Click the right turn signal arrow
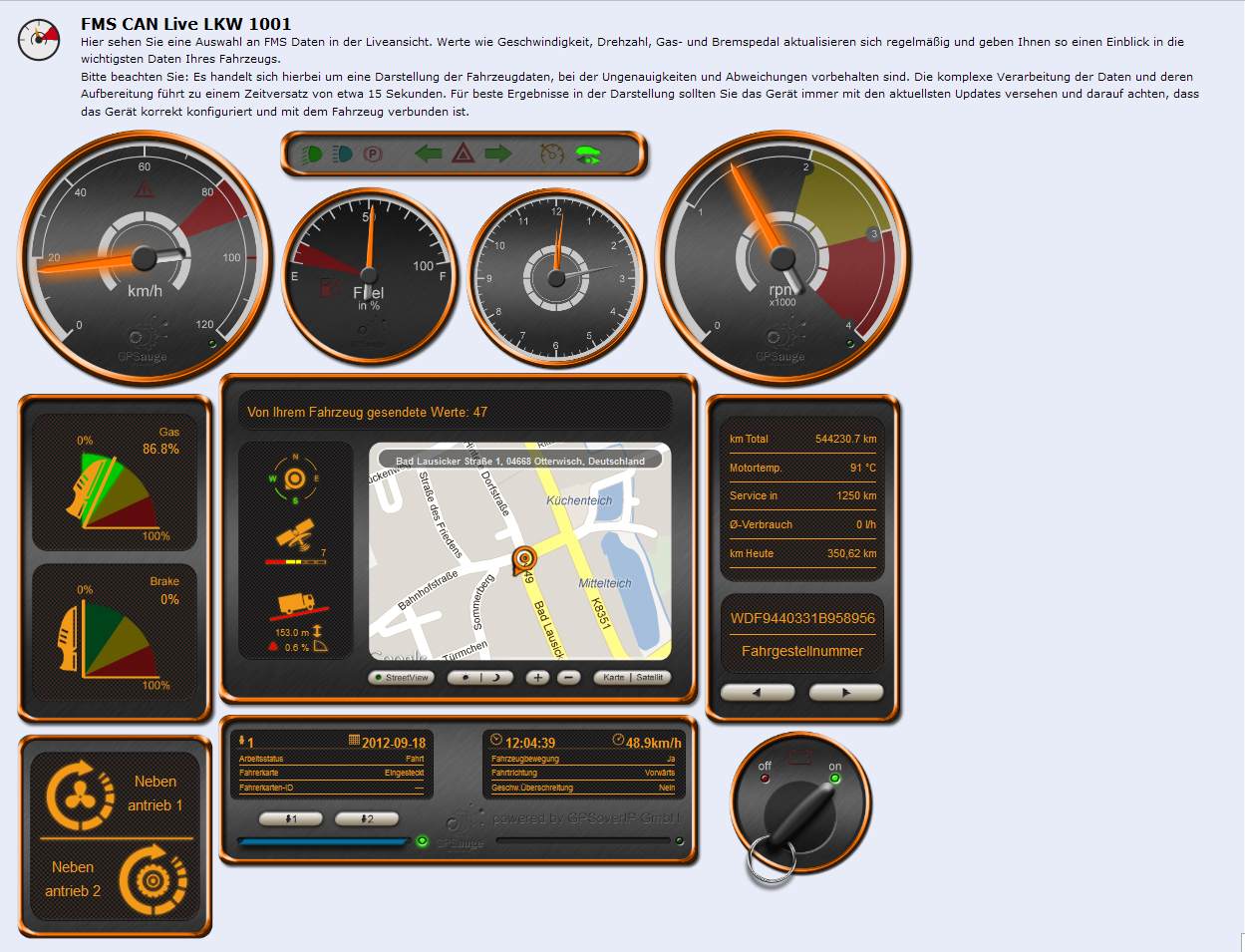 [x=498, y=154]
